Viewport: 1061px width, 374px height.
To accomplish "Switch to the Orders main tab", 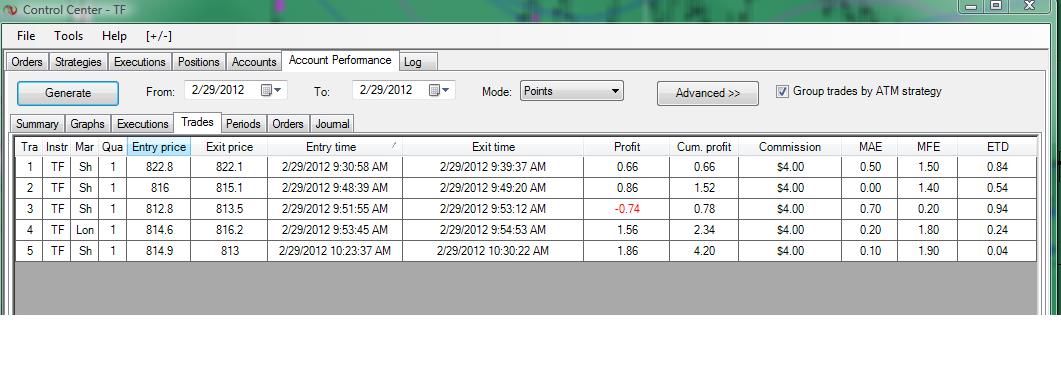I will [x=27, y=62].
